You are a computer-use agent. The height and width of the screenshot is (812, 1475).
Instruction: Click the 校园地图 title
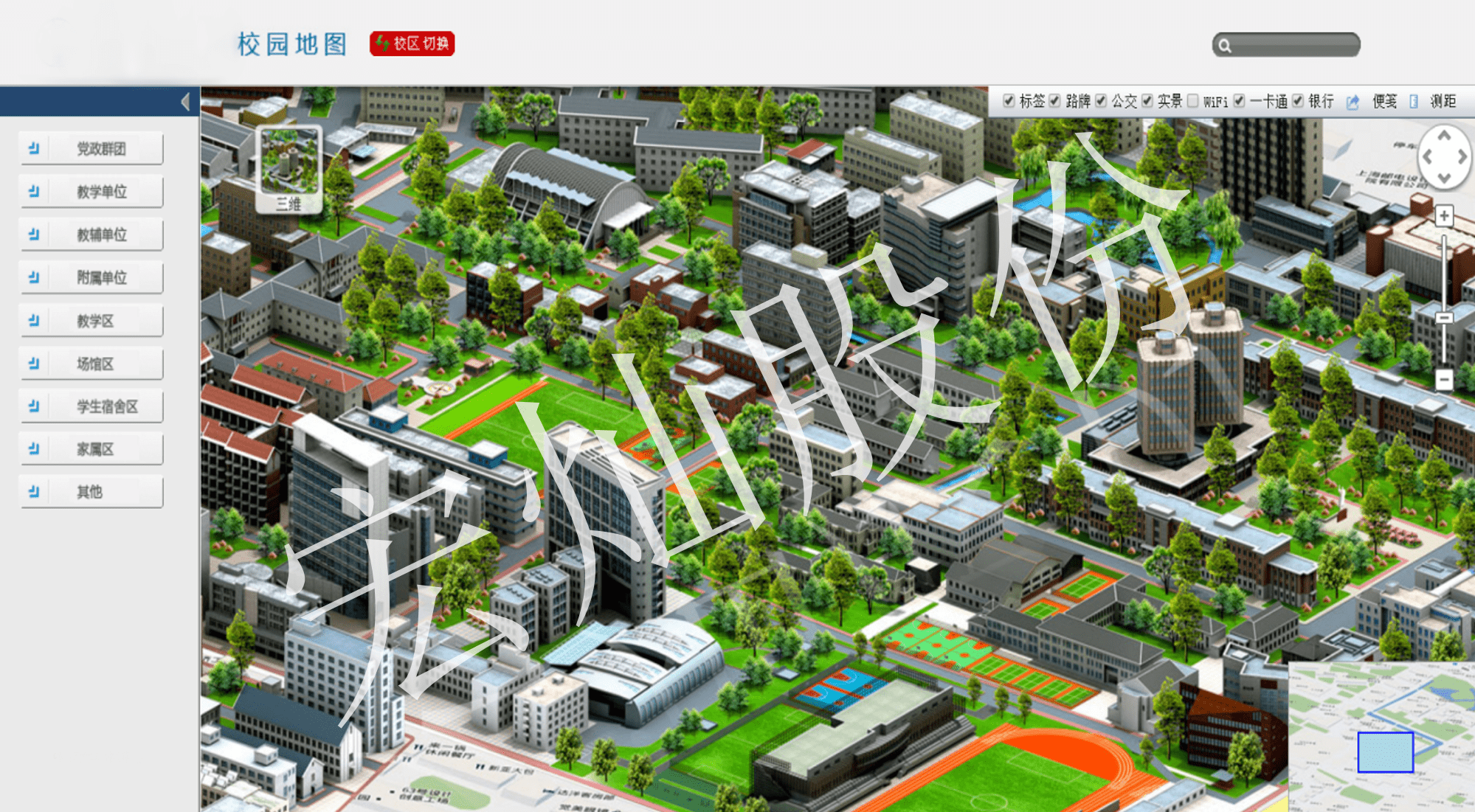coord(292,44)
